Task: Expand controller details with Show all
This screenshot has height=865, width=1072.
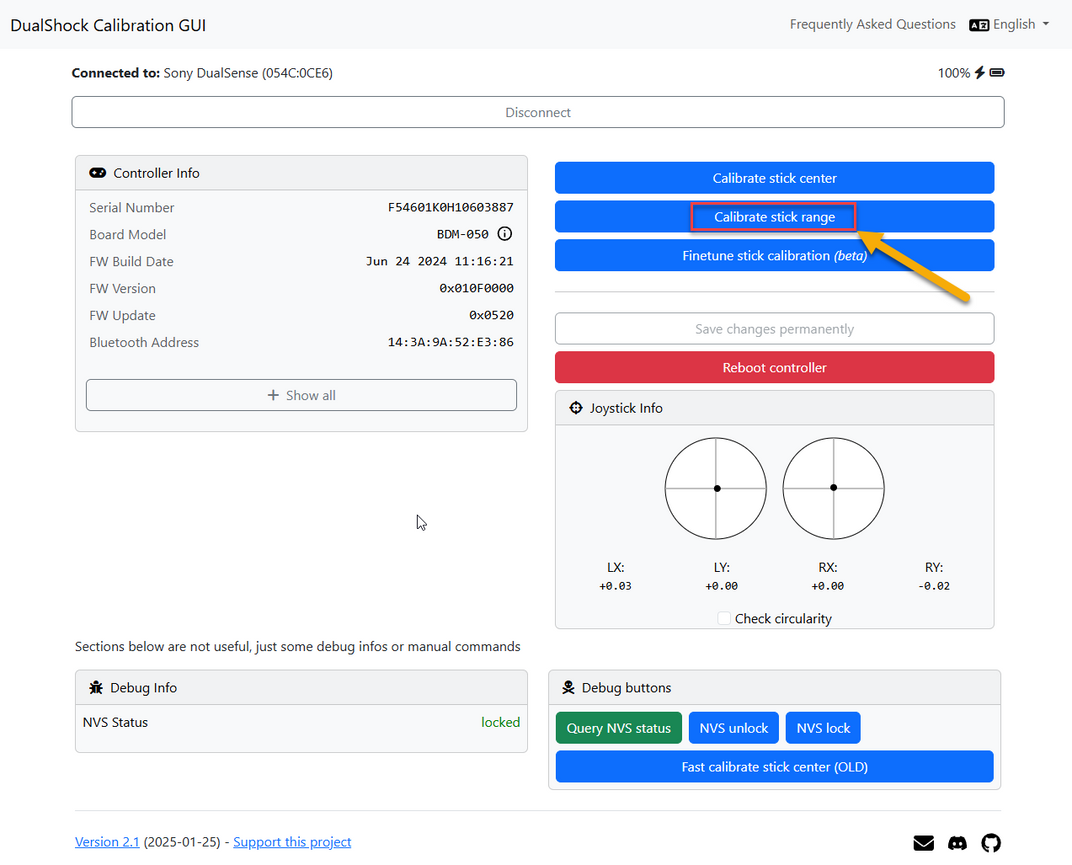Action: point(302,395)
